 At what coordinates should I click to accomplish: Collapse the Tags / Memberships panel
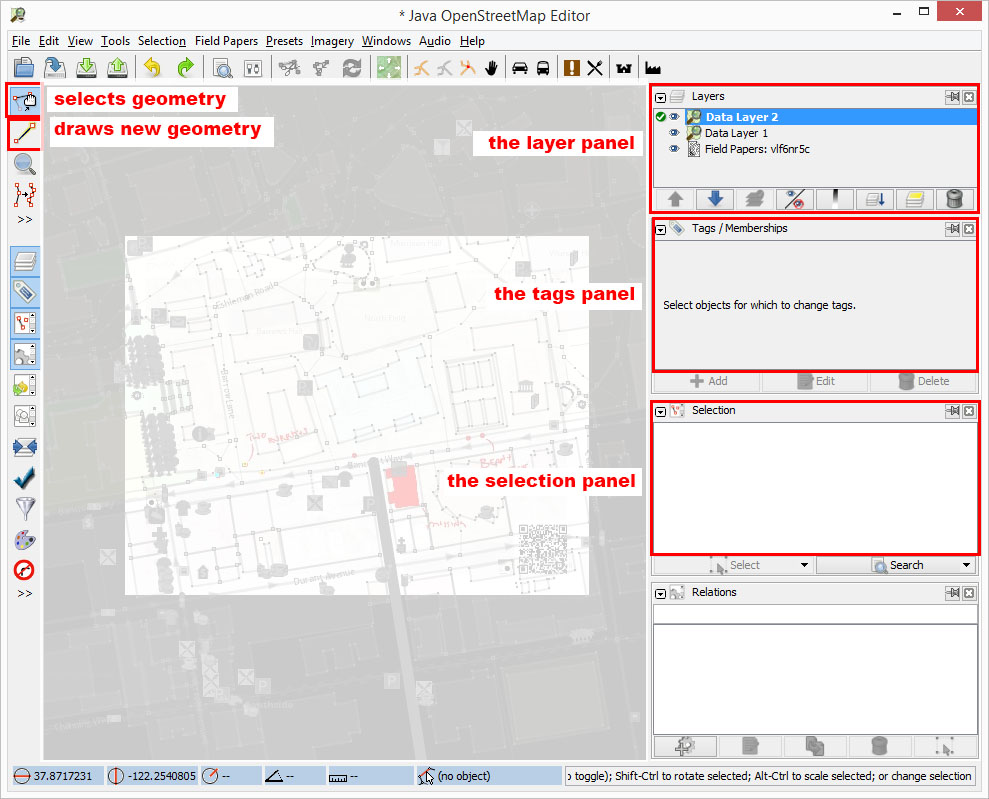[x=660, y=230]
